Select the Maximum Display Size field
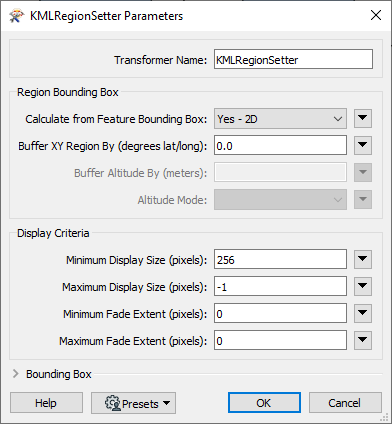 280,286
